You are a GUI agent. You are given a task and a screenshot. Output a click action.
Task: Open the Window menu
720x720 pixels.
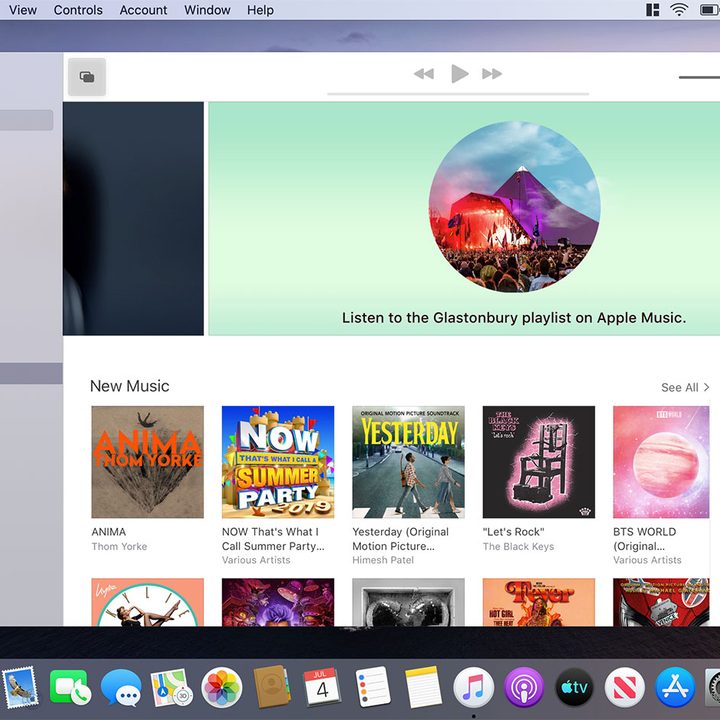pos(207,10)
